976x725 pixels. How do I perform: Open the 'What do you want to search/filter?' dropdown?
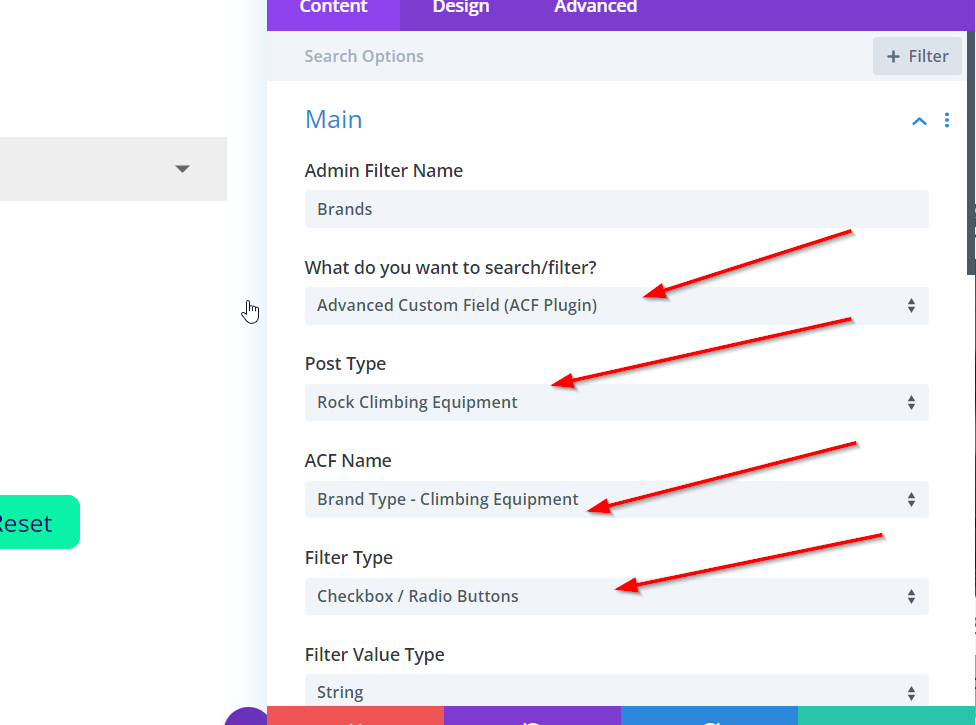pos(616,306)
